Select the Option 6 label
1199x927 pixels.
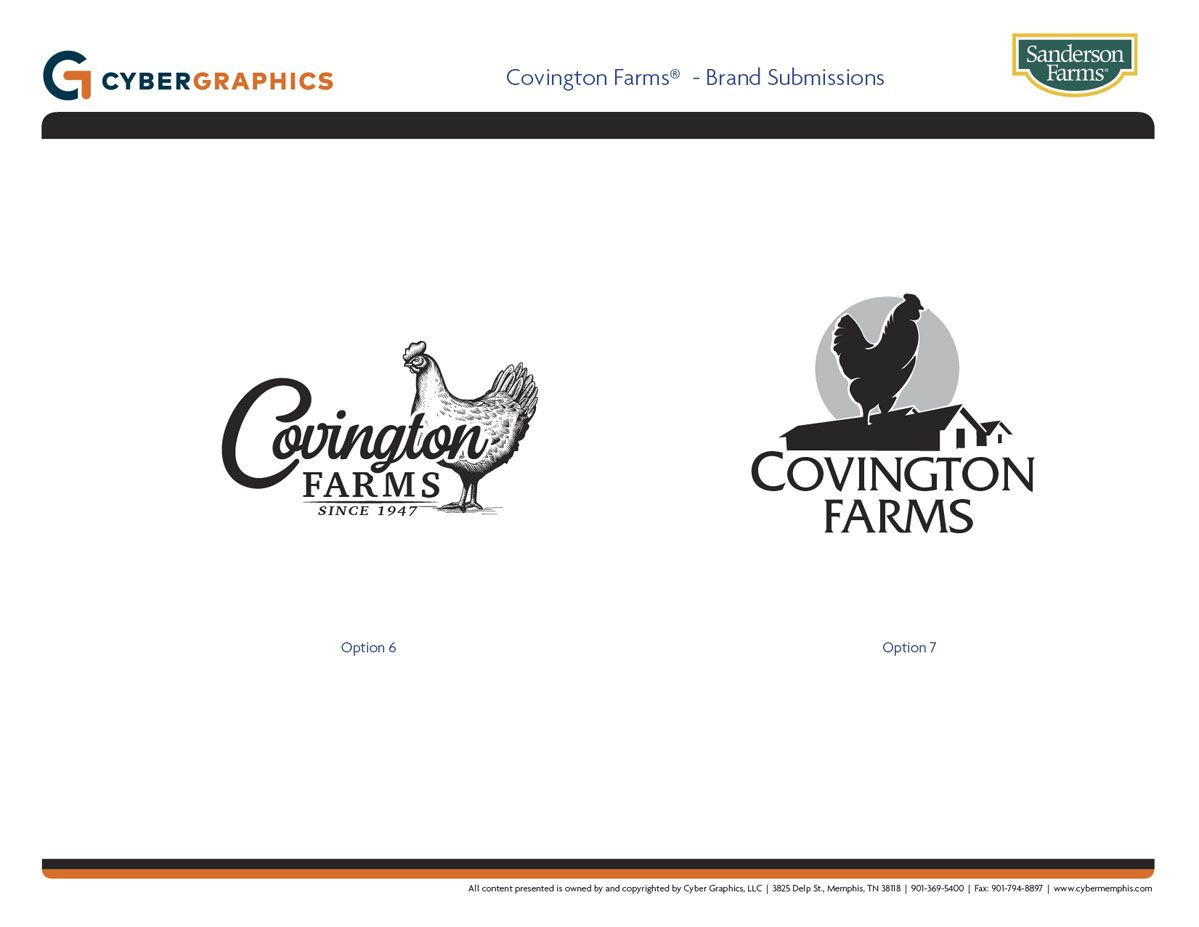368,648
